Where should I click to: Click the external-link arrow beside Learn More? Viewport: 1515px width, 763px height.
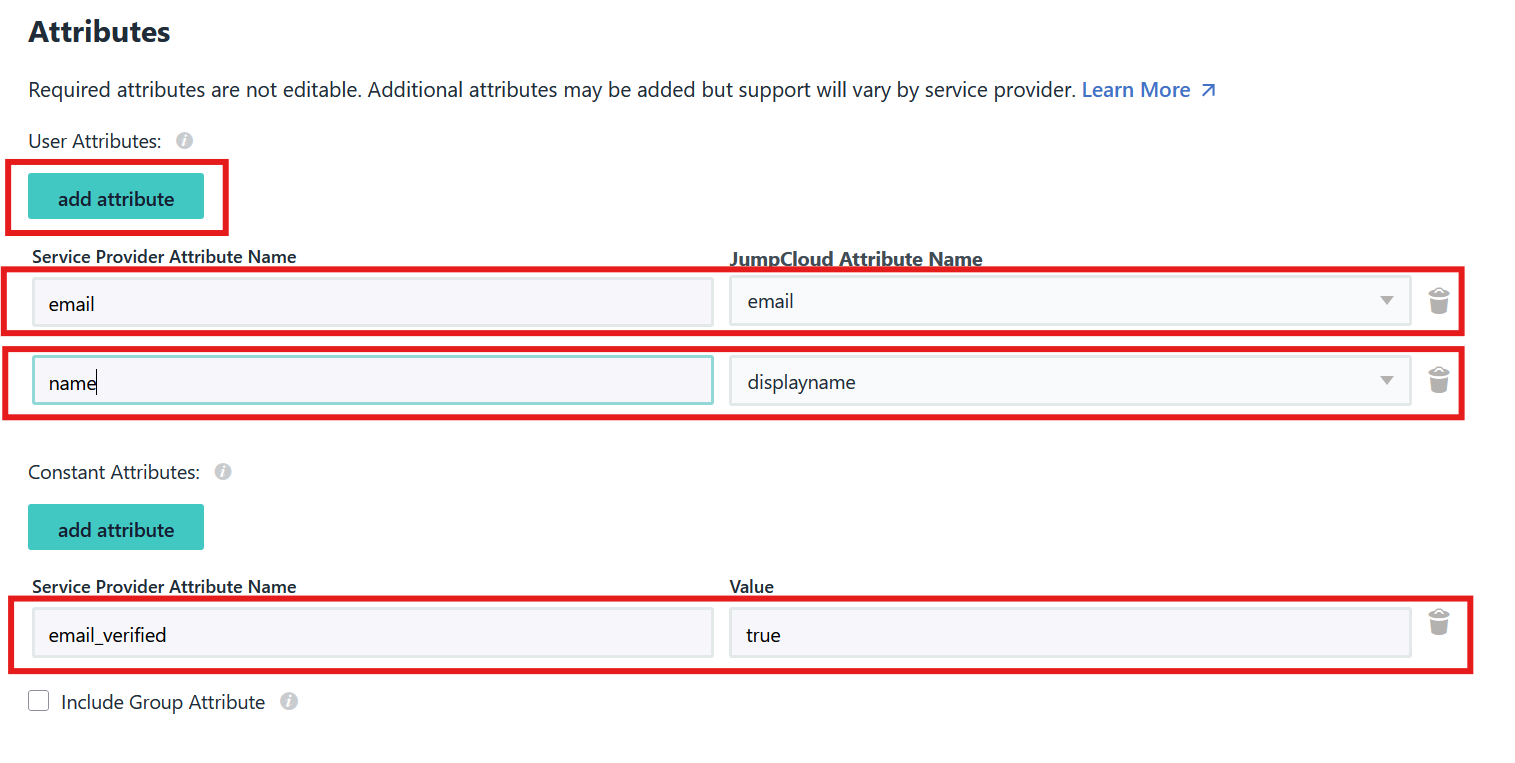[x=1211, y=89]
